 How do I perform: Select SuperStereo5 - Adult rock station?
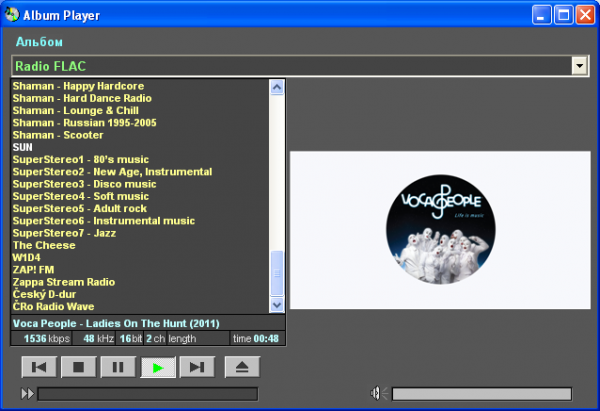coord(79,208)
